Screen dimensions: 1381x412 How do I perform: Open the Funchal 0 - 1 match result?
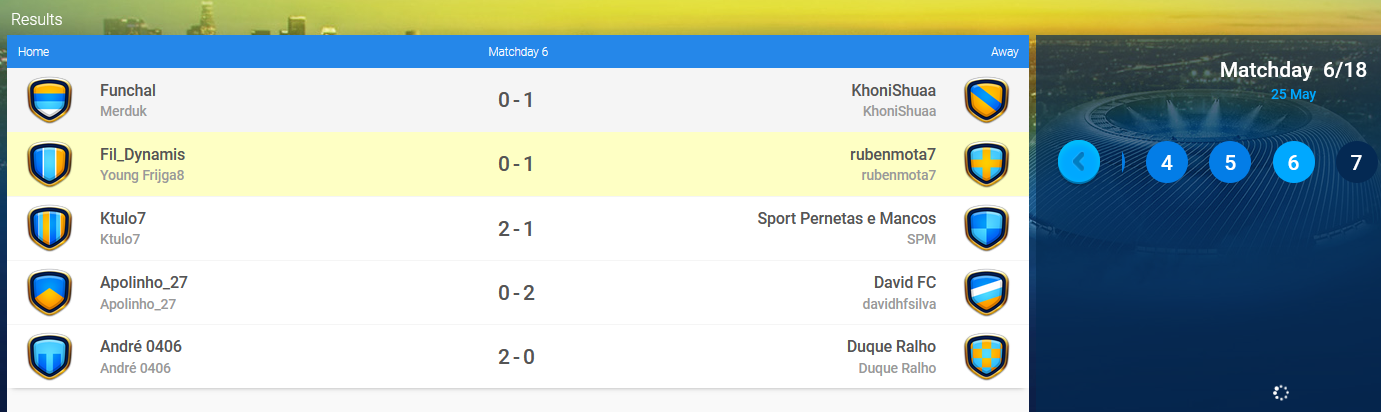coord(516,100)
